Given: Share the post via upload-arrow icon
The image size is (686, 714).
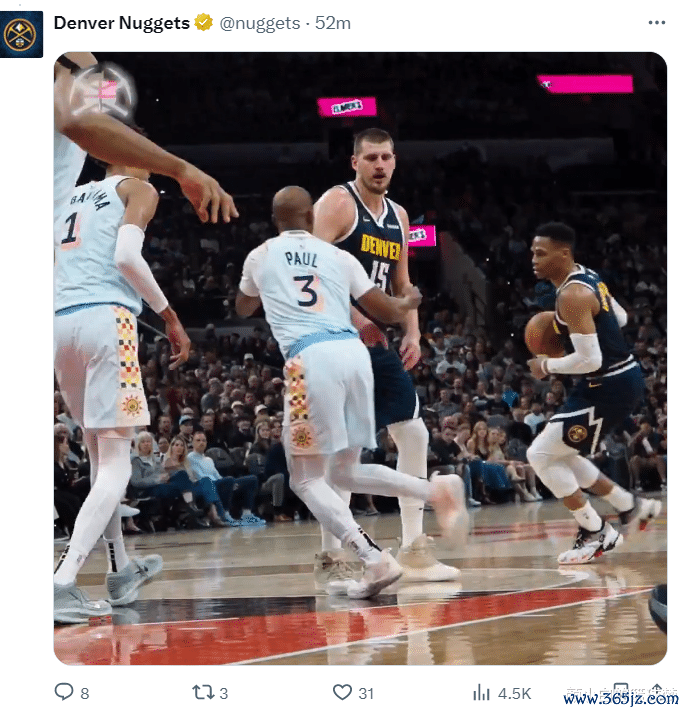Looking at the screenshot, I should coord(656,688).
